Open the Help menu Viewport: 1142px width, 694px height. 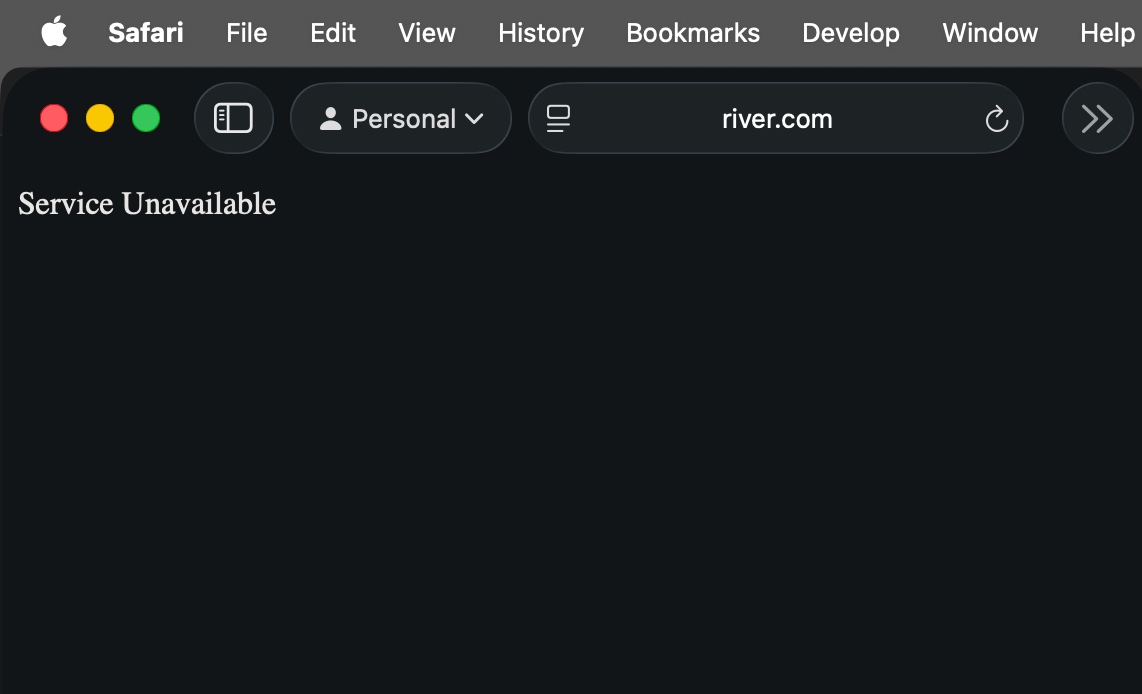pos(1107,33)
